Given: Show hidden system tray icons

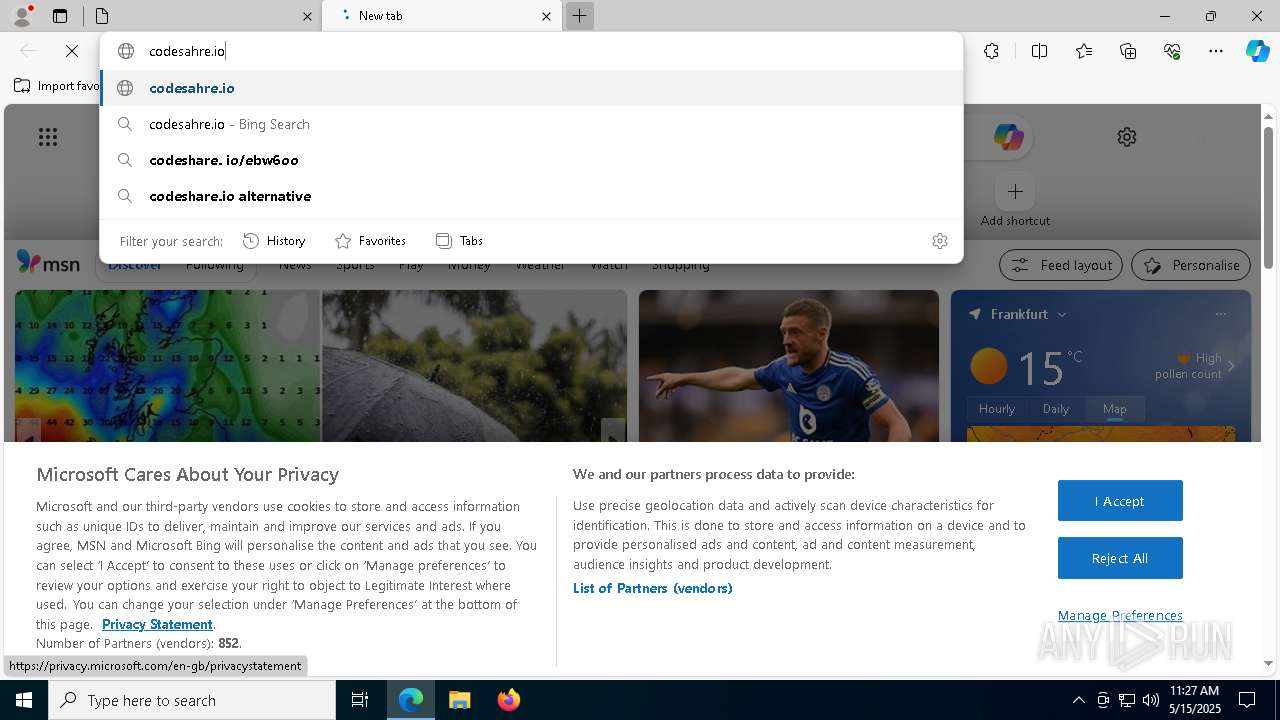Looking at the screenshot, I should 1078,700.
